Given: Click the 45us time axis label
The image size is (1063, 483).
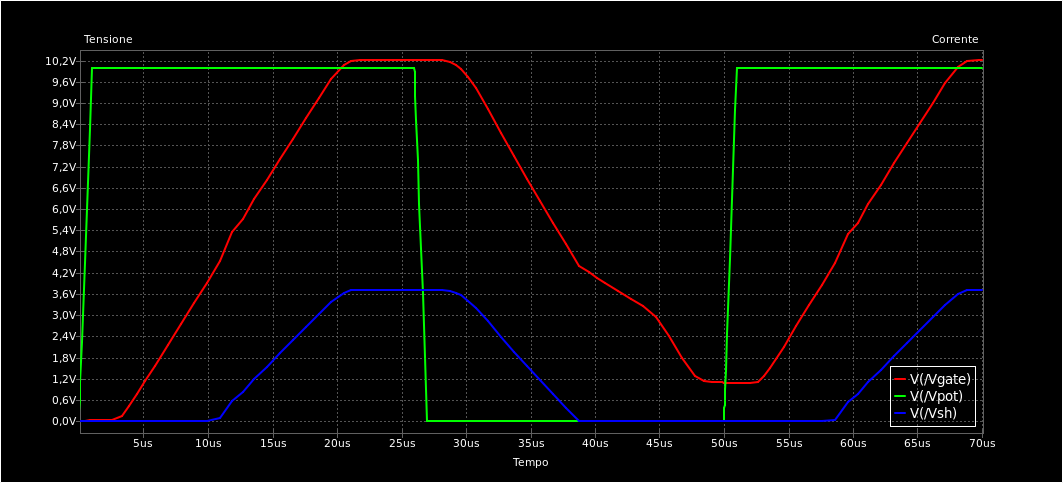Looking at the screenshot, I should click(659, 443).
